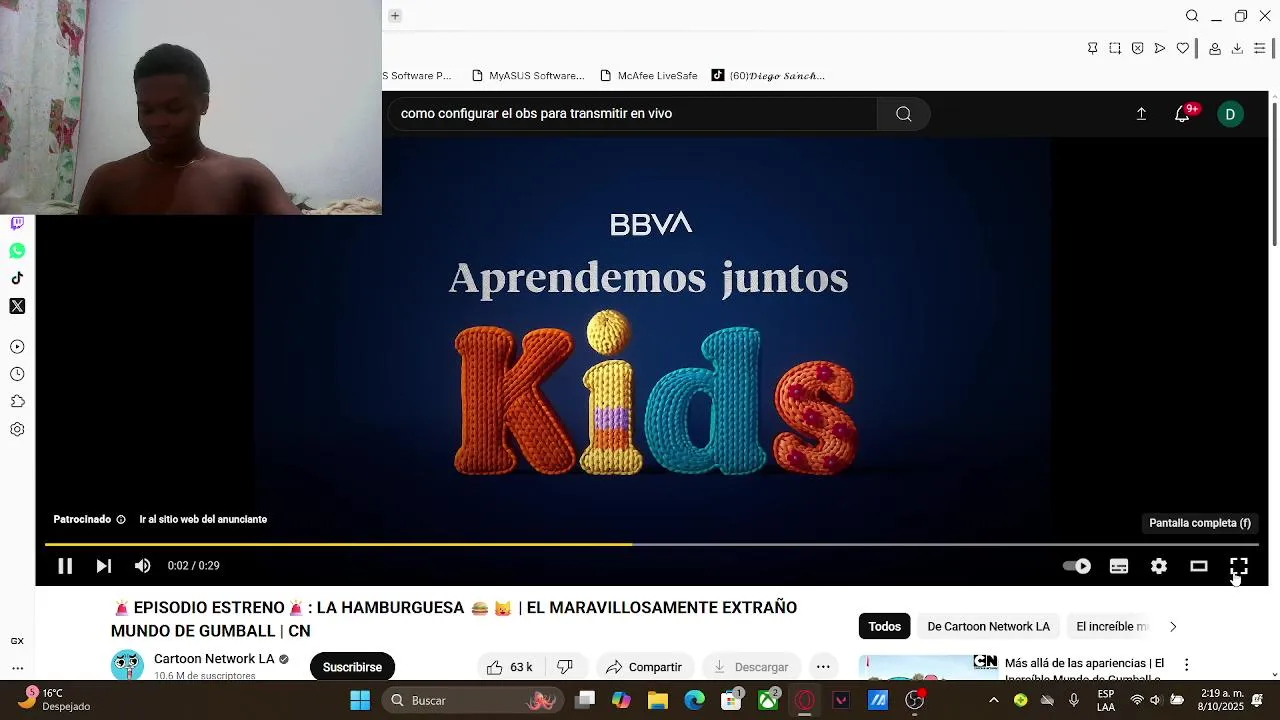Open the ad blocker shield icon
1280x720 pixels.
(1137, 48)
